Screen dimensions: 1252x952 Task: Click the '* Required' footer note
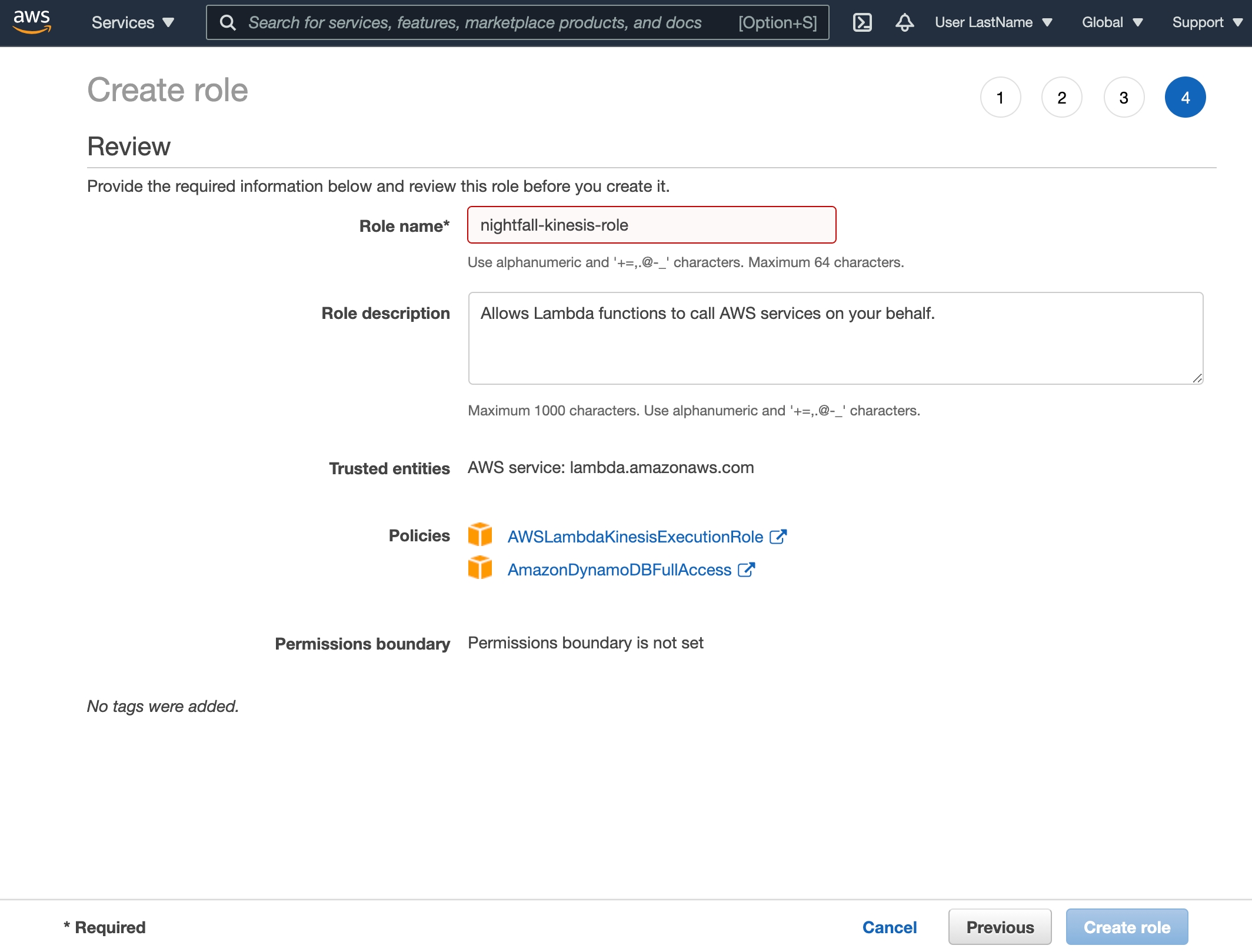coord(105,927)
